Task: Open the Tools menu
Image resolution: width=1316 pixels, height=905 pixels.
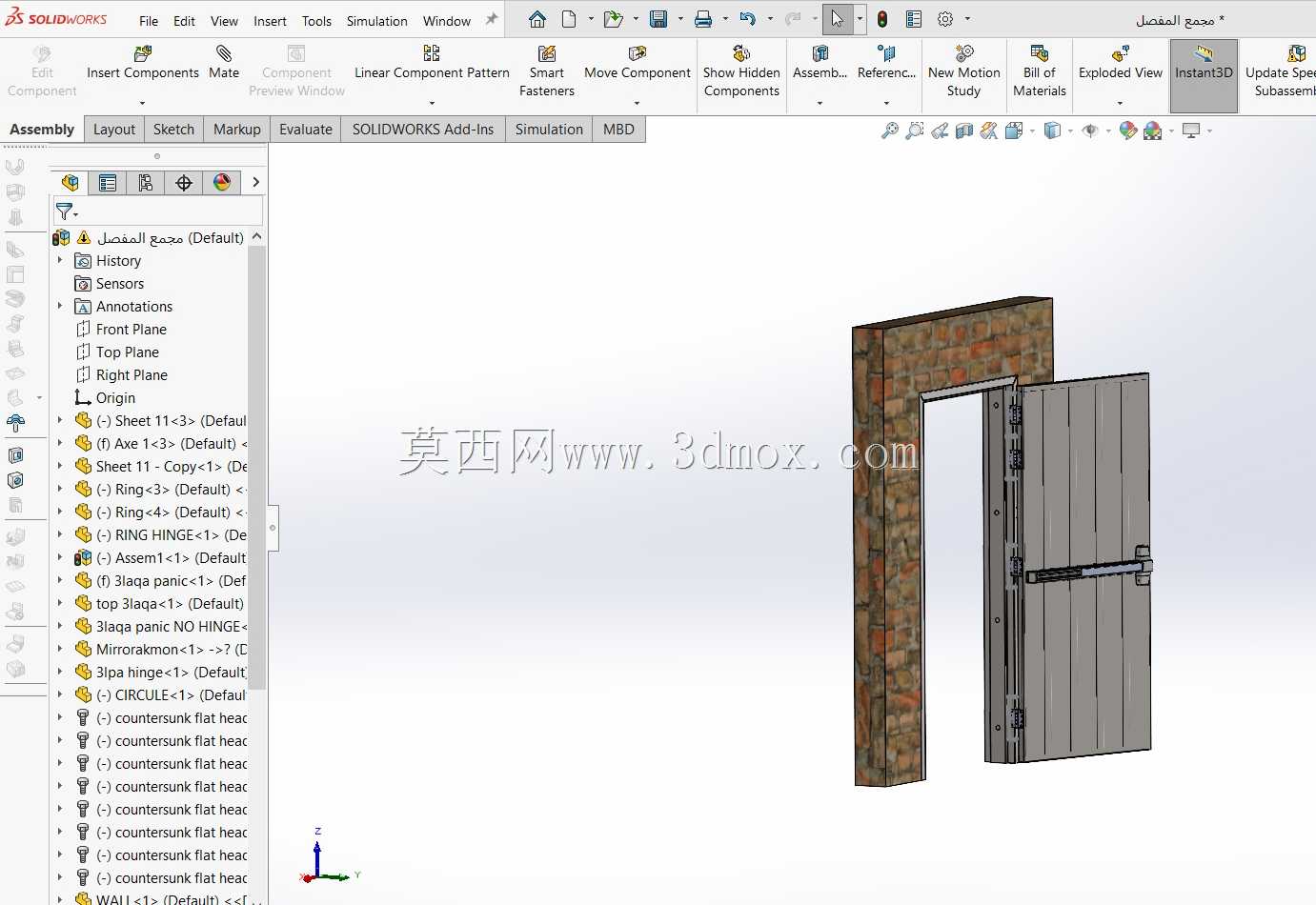Action: (316, 21)
